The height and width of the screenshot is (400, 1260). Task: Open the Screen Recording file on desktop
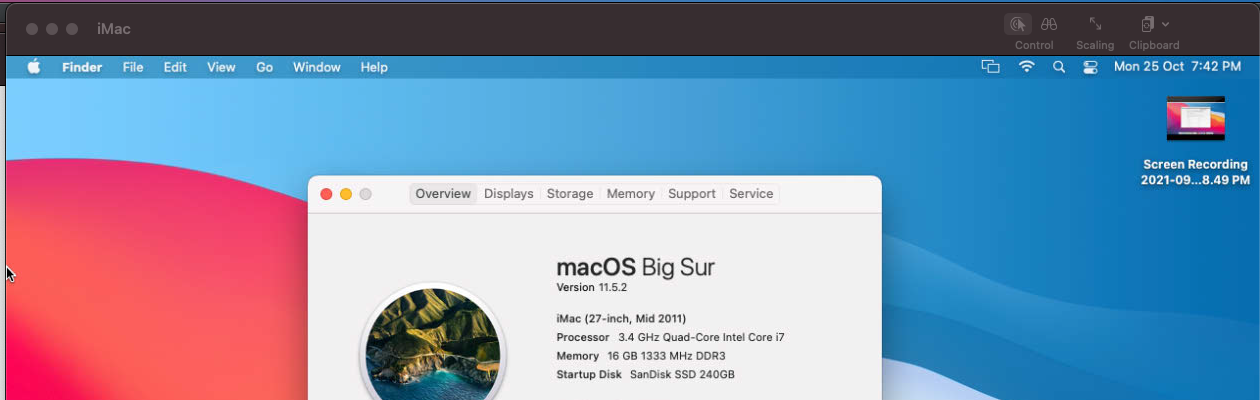point(1195,119)
